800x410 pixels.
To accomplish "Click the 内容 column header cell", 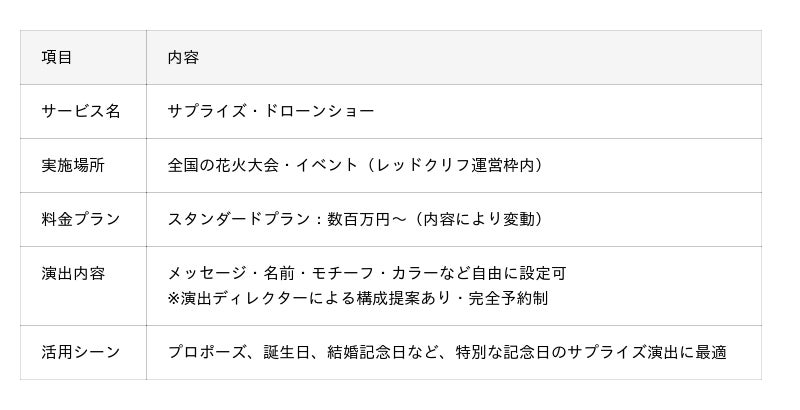I will [x=183, y=57].
